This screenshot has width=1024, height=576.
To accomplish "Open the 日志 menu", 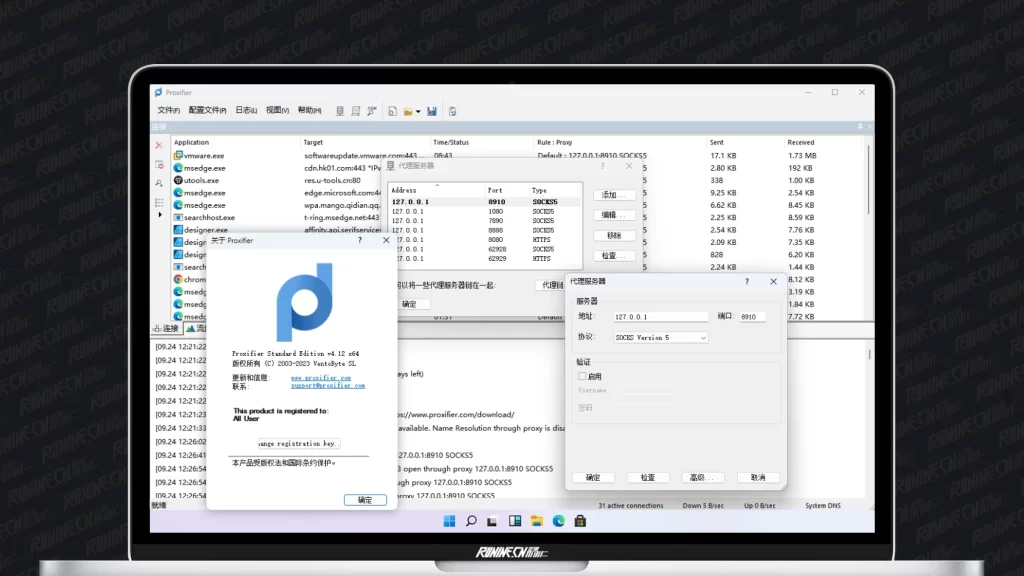I will click(245, 110).
